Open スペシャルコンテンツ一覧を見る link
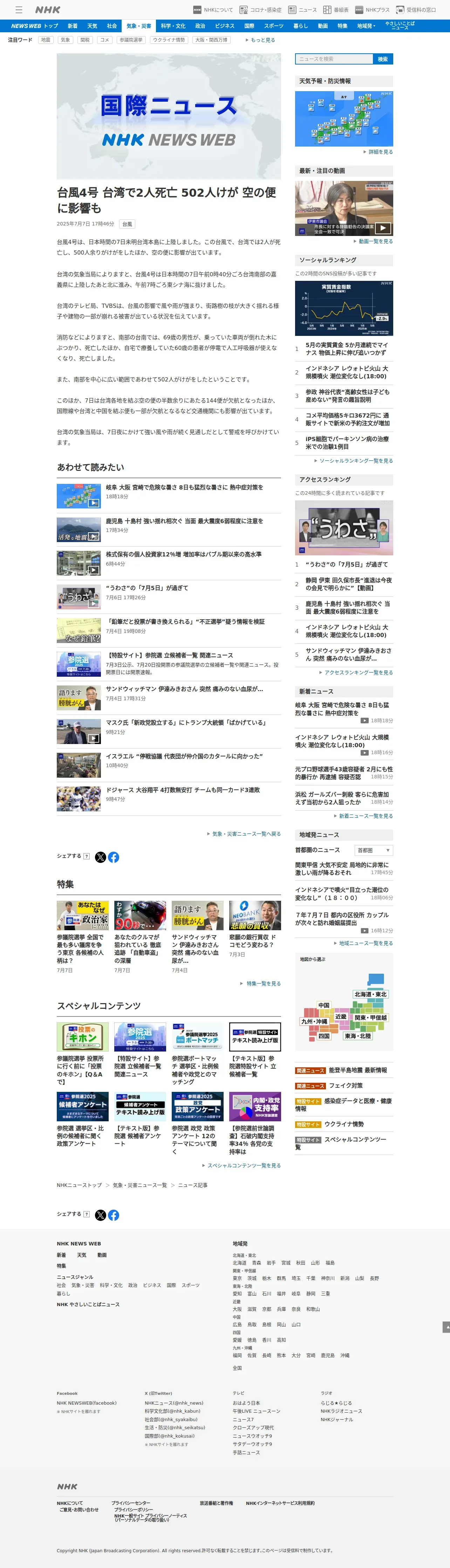The image size is (450, 1568). point(241,1165)
